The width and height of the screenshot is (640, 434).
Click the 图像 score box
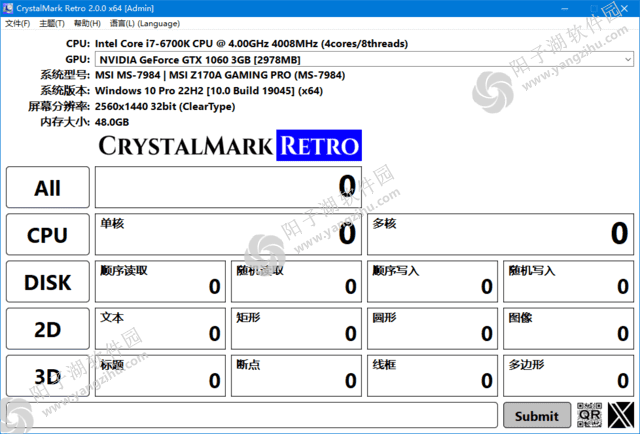tap(569, 329)
